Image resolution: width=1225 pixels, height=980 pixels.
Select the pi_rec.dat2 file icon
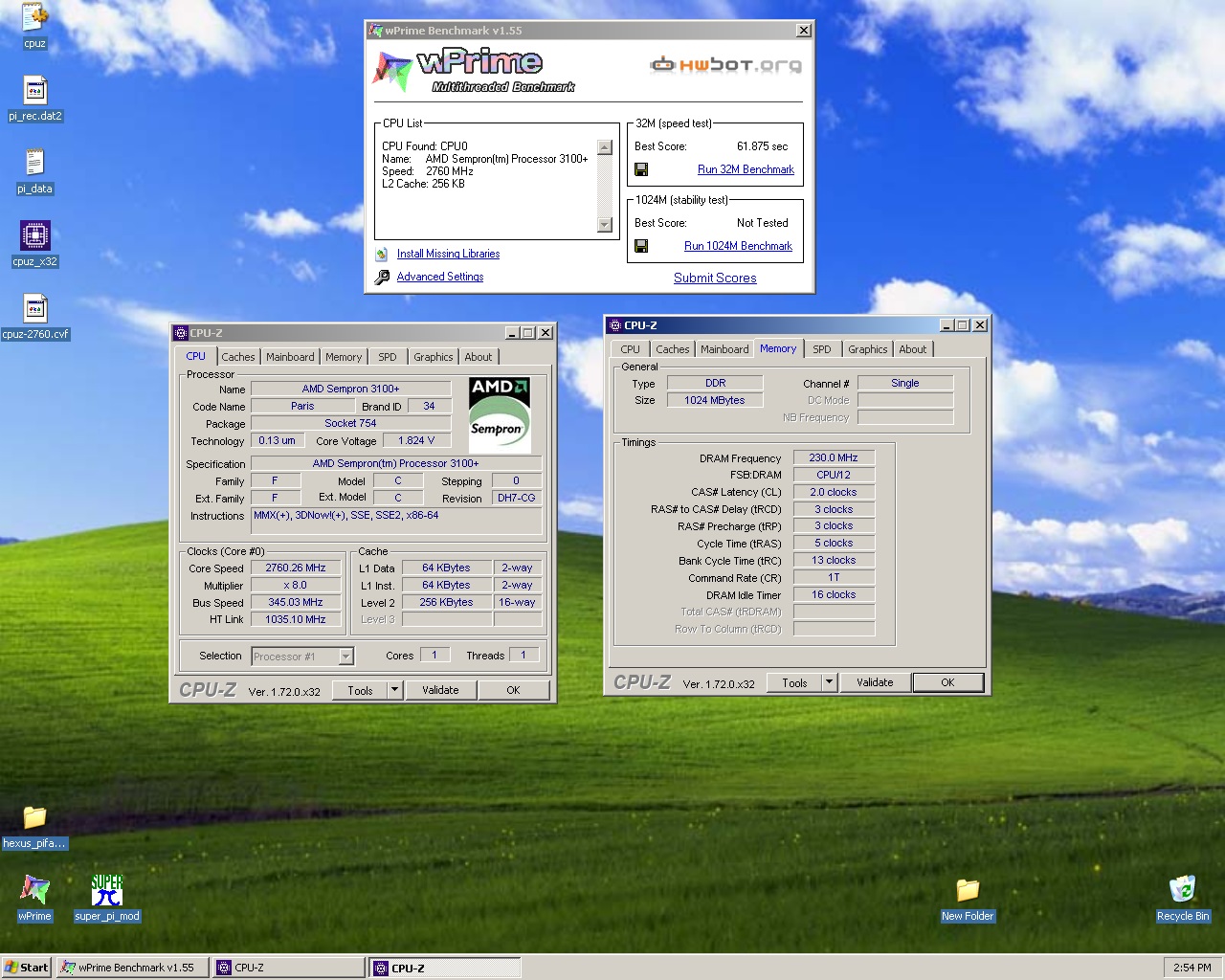(x=35, y=99)
